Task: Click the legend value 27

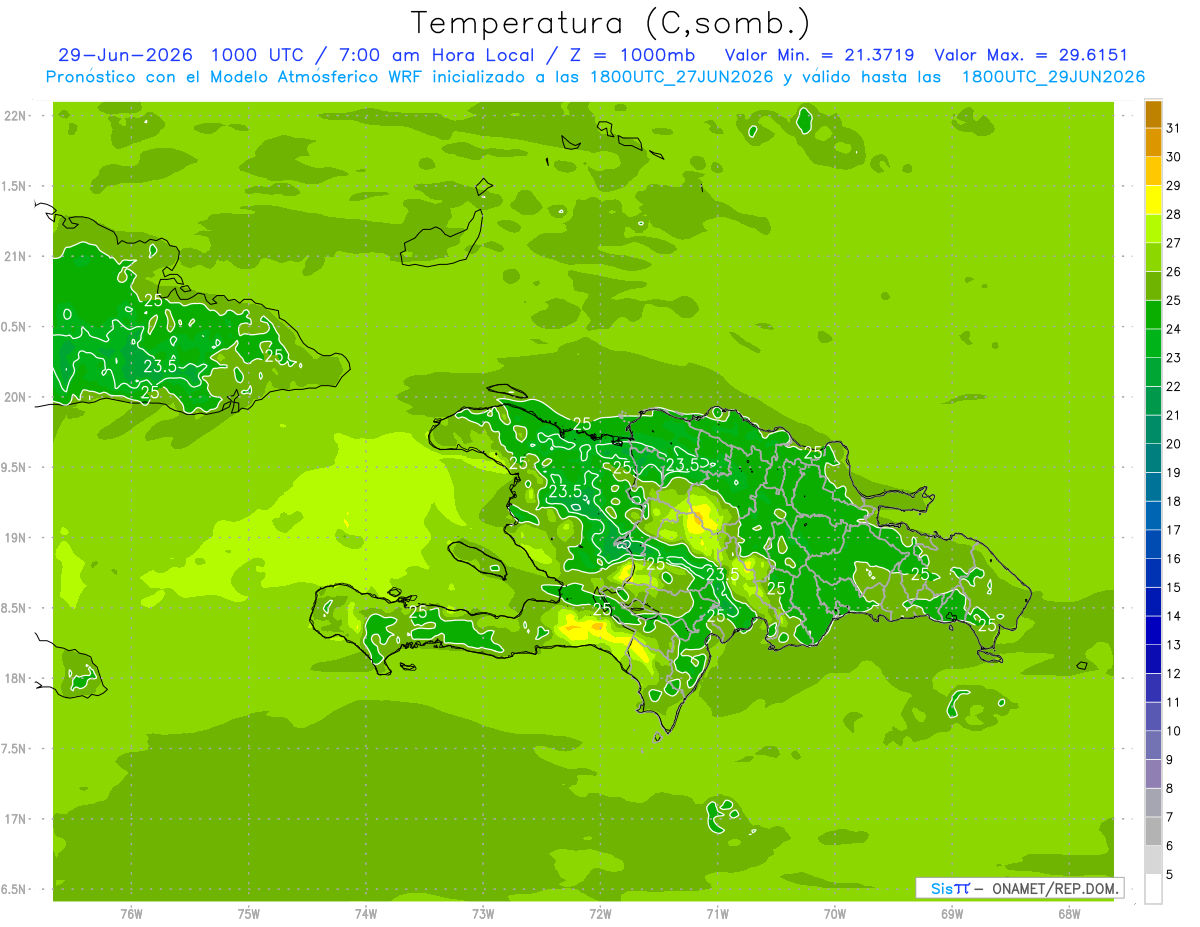Action: (1174, 243)
